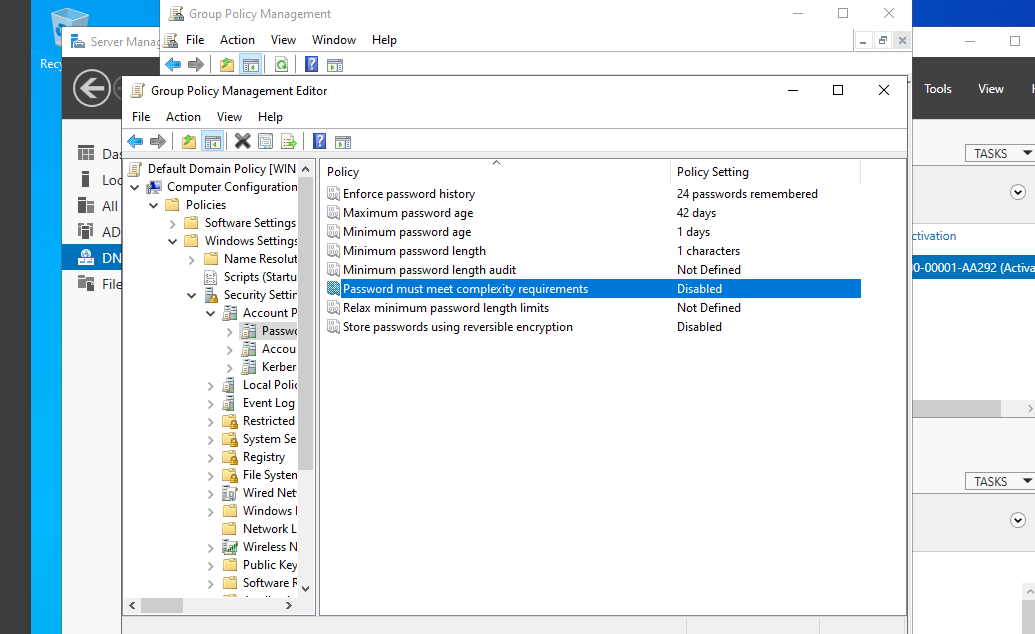Click the Export List toolbar icon
Viewport: 1035px width, 634px height.
click(288, 141)
